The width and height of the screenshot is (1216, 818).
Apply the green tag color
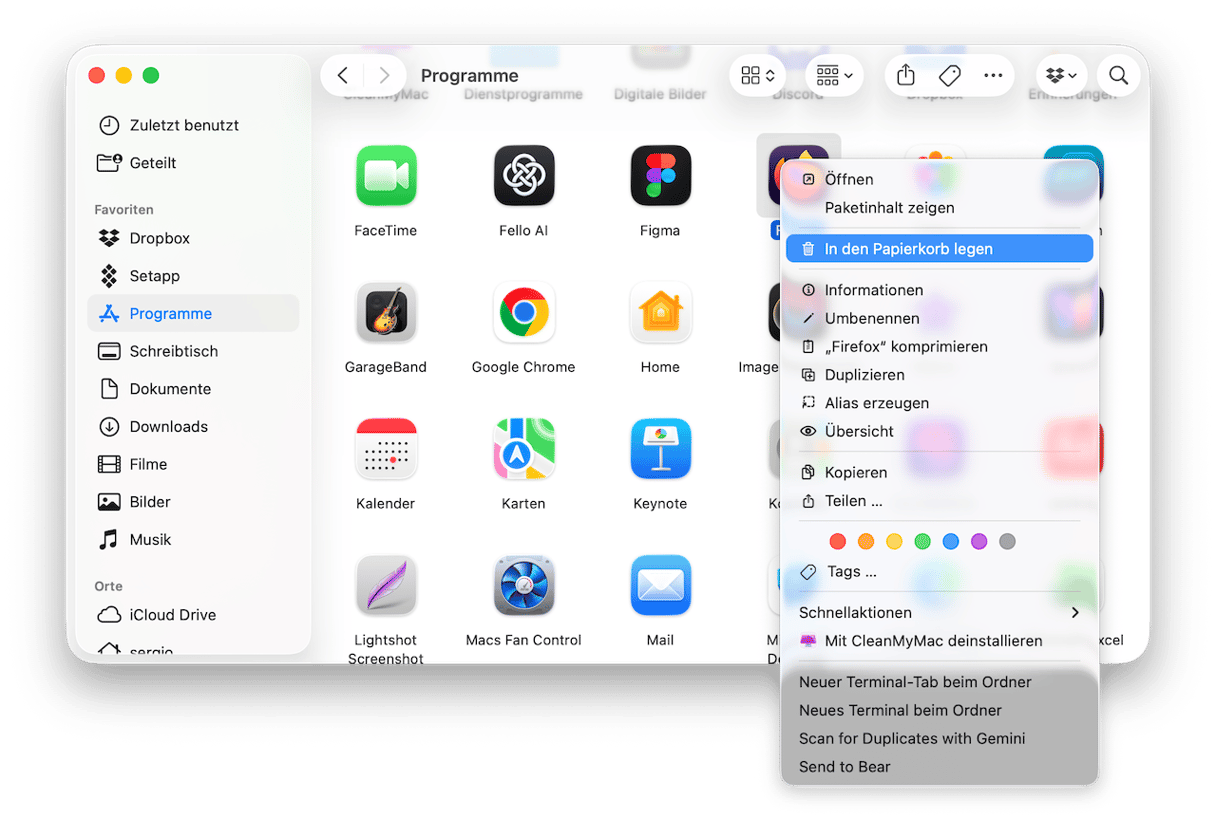(923, 541)
